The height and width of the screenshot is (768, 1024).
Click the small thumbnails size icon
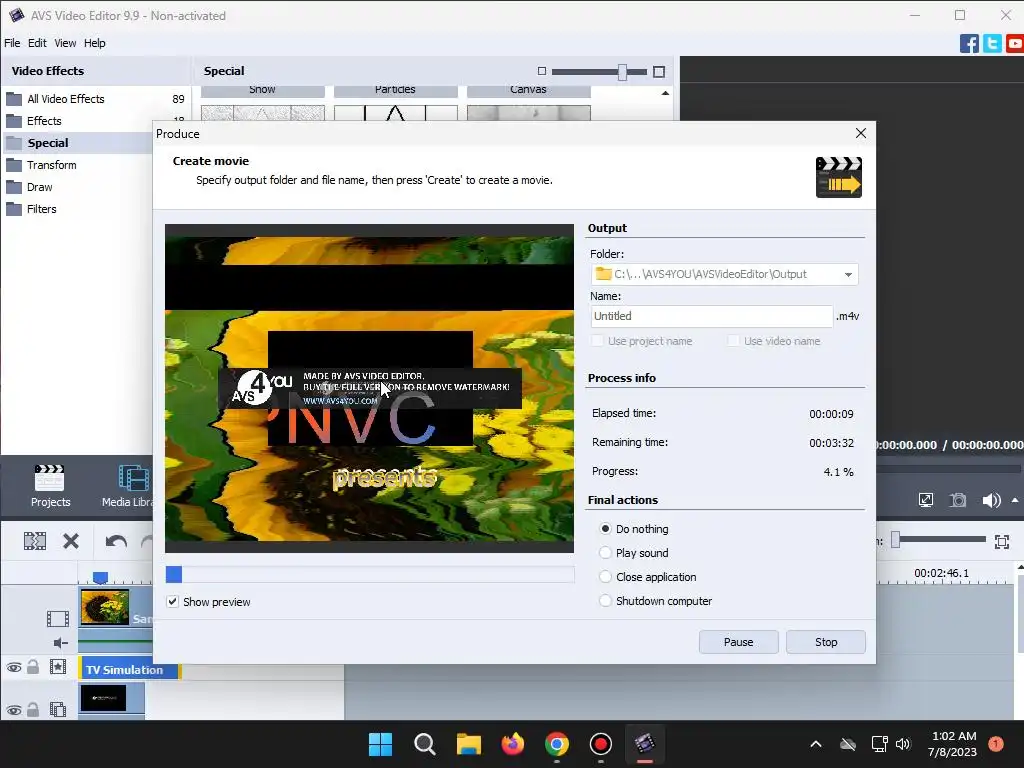[541, 71]
